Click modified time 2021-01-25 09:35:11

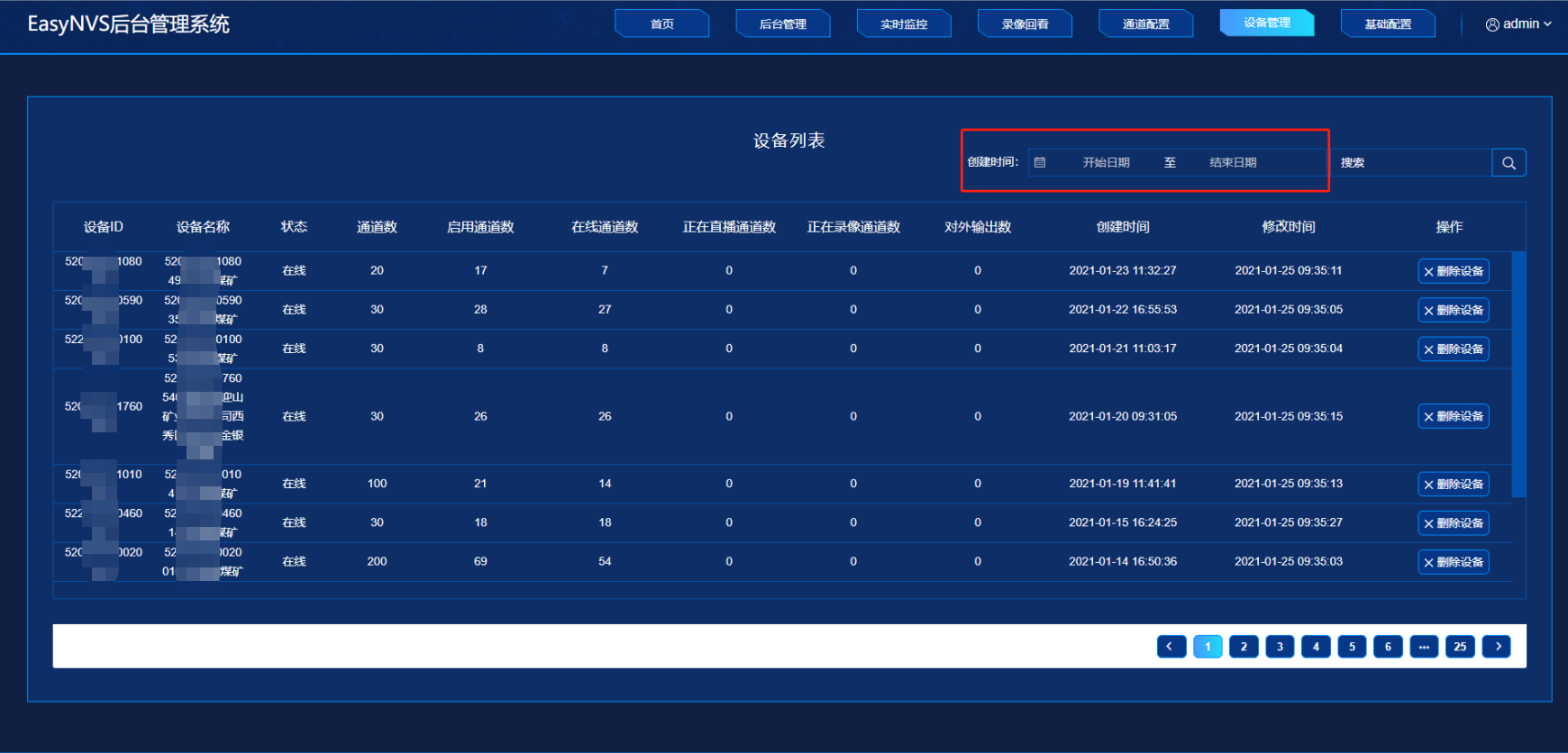click(1289, 270)
